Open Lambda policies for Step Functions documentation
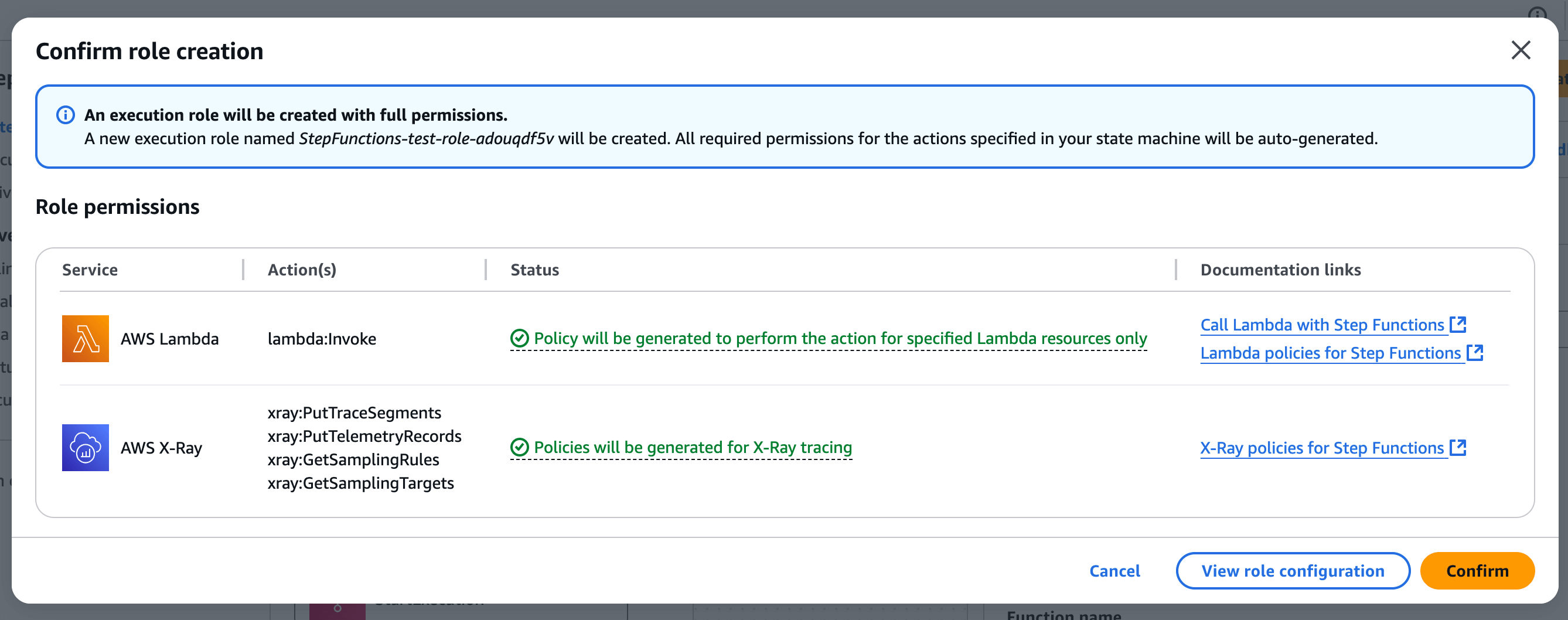This screenshot has width=1568, height=620. [x=1330, y=353]
